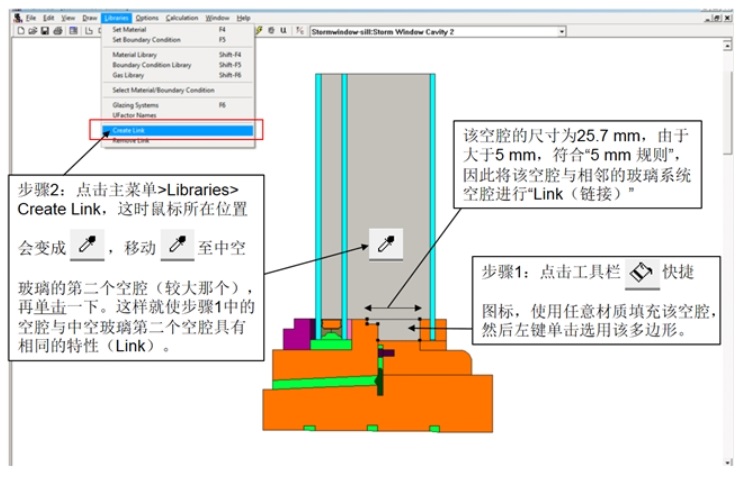Open the Options menu in menu bar

click(x=147, y=18)
